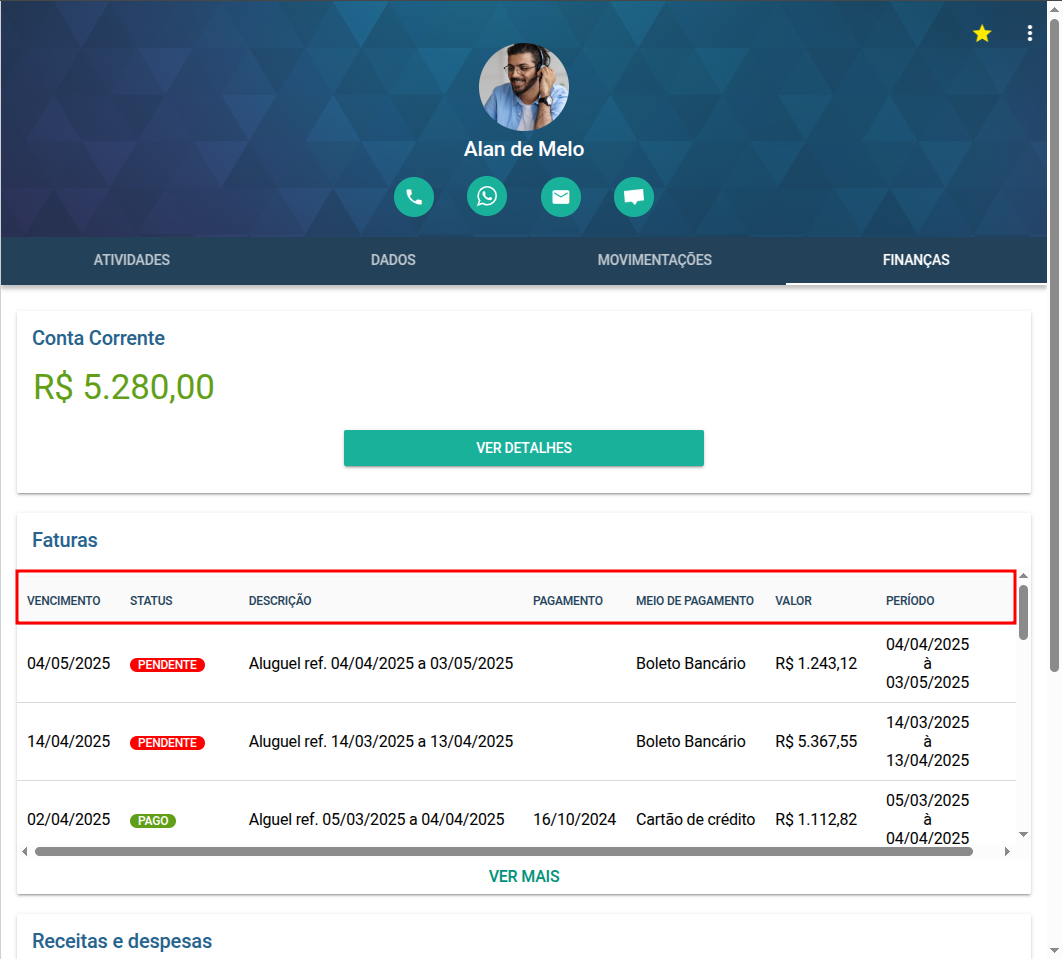The width and height of the screenshot is (1062, 959).
Task: Open WhatsApp chat with Alan de Melo
Action: point(487,196)
